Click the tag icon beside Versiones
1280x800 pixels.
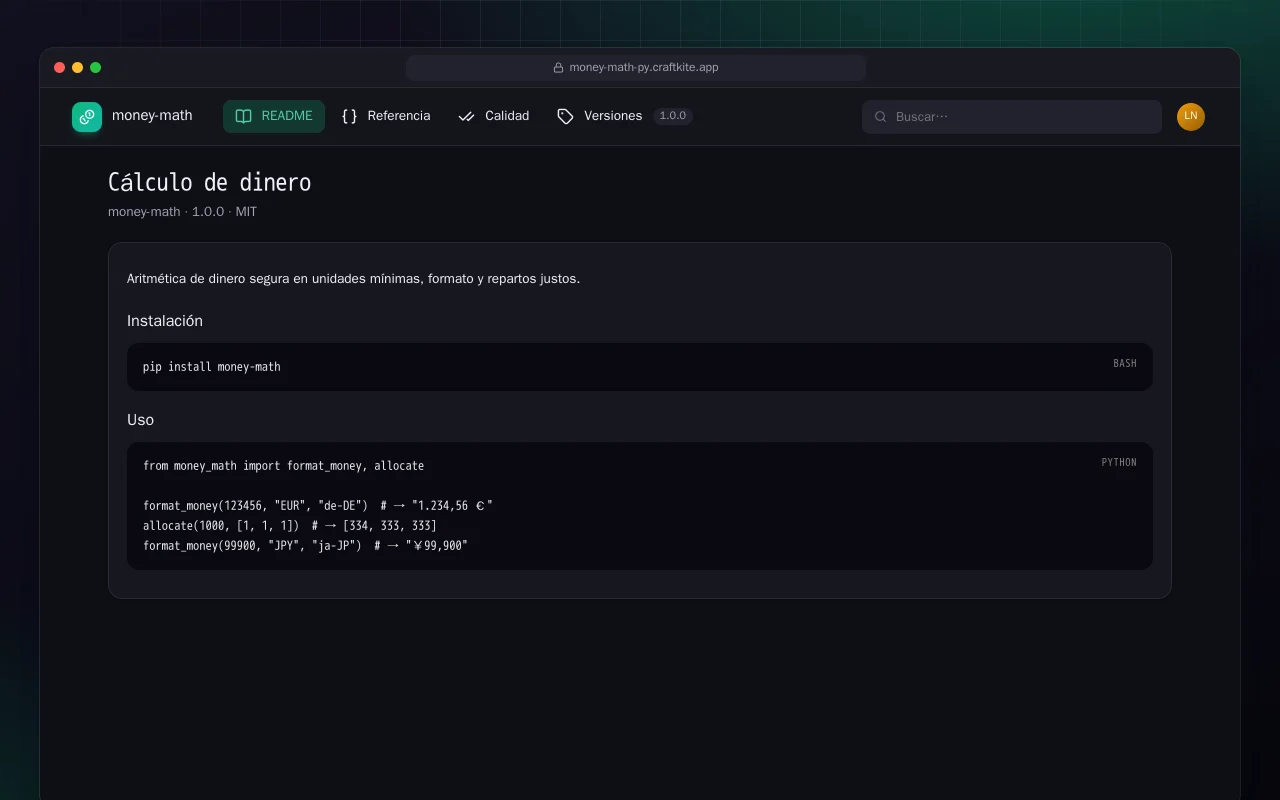click(565, 116)
